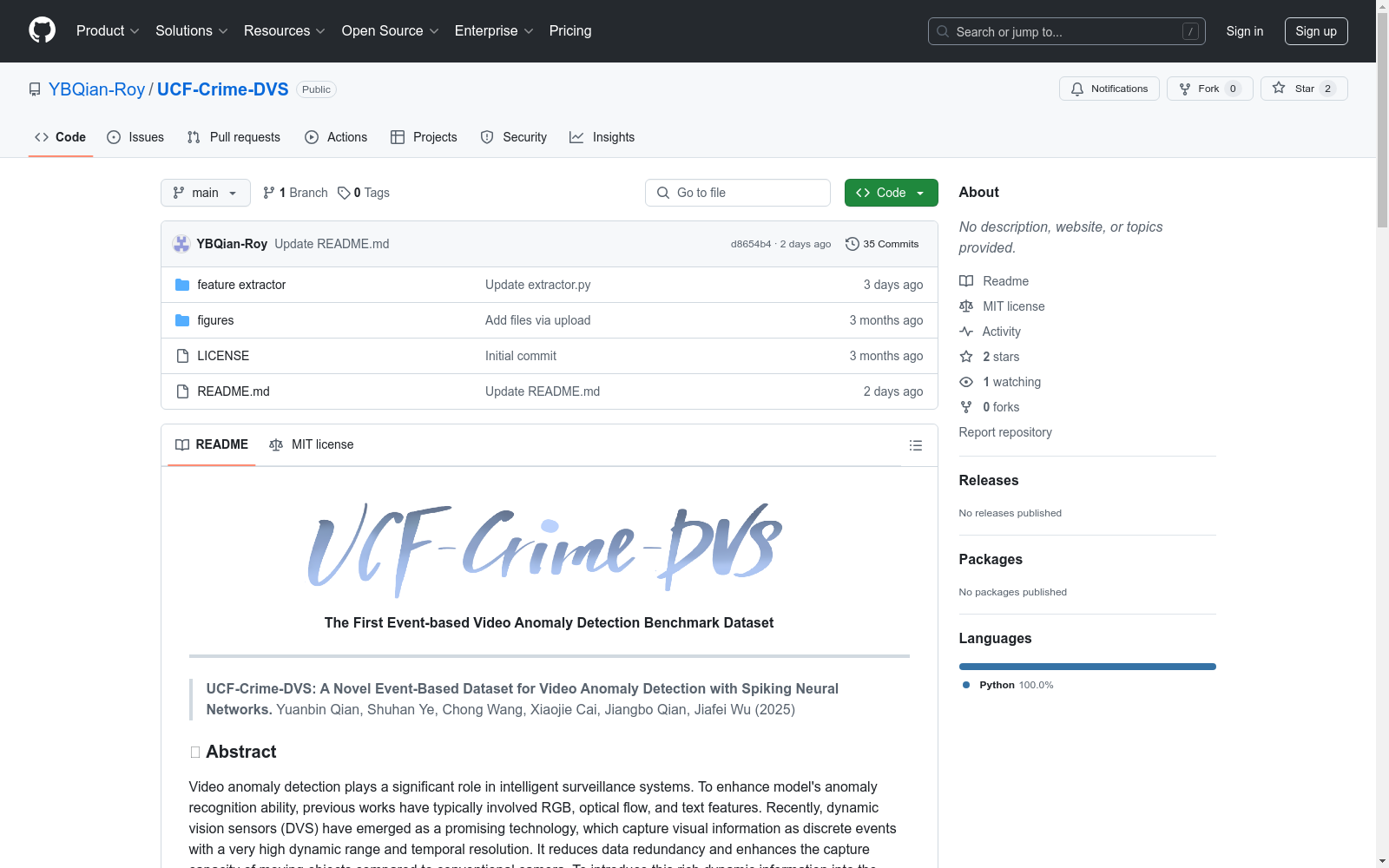Open the Update extractor.py commit message
Viewport: 1389px width, 868px height.
point(538,285)
